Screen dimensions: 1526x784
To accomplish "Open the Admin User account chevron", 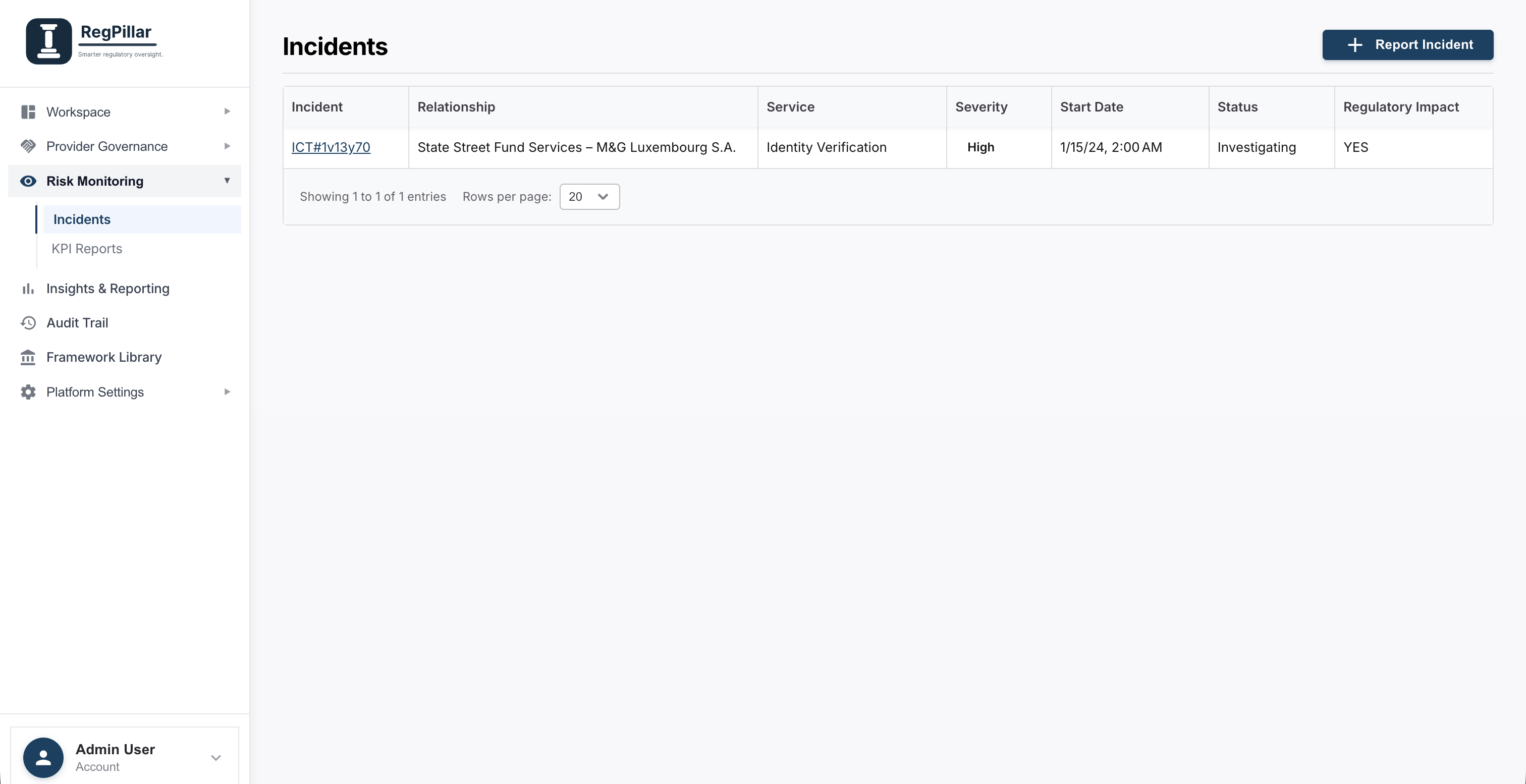I will click(x=215, y=758).
